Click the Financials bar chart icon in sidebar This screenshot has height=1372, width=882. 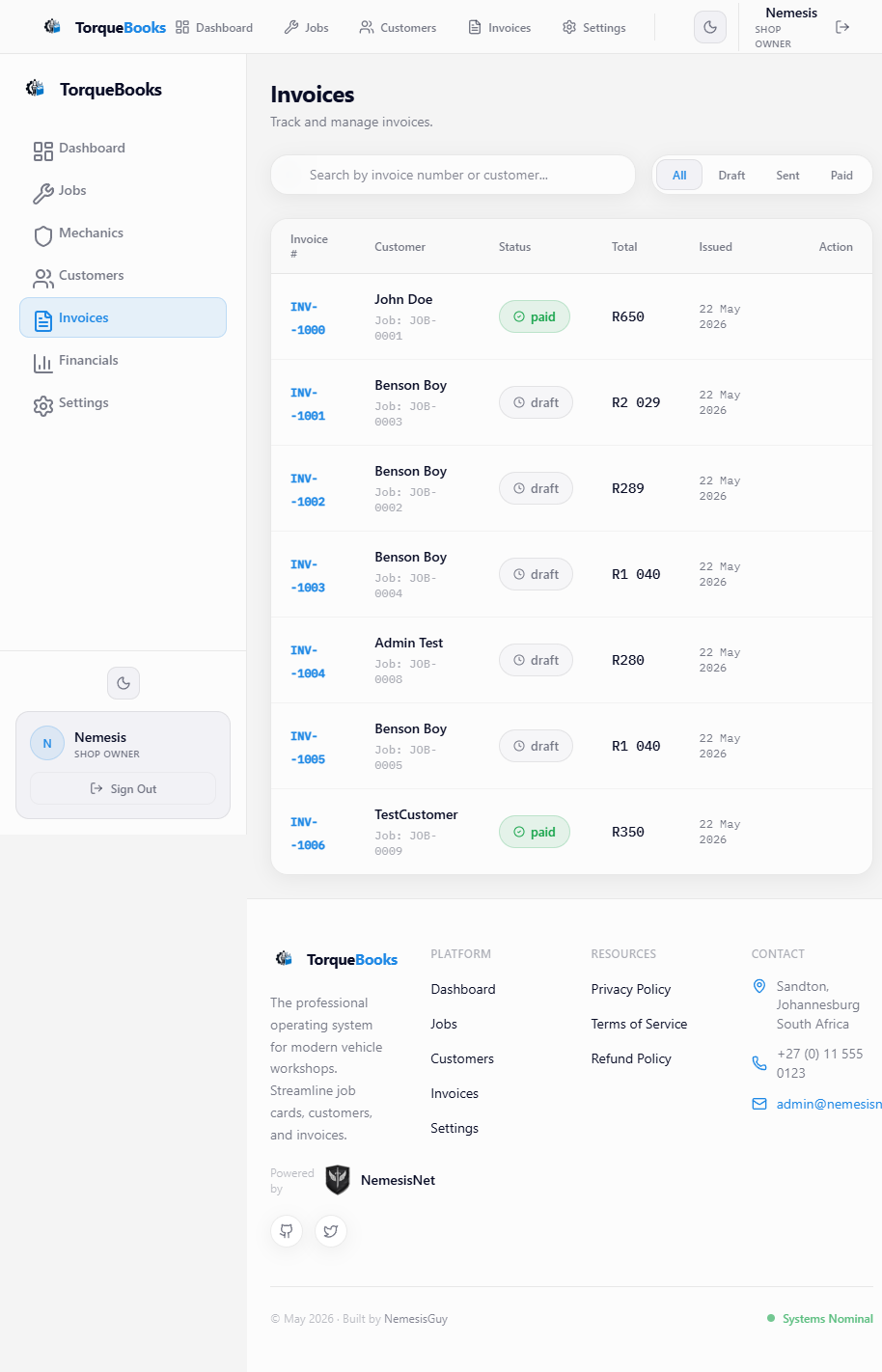pyautogui.click(x=42, y=363)
